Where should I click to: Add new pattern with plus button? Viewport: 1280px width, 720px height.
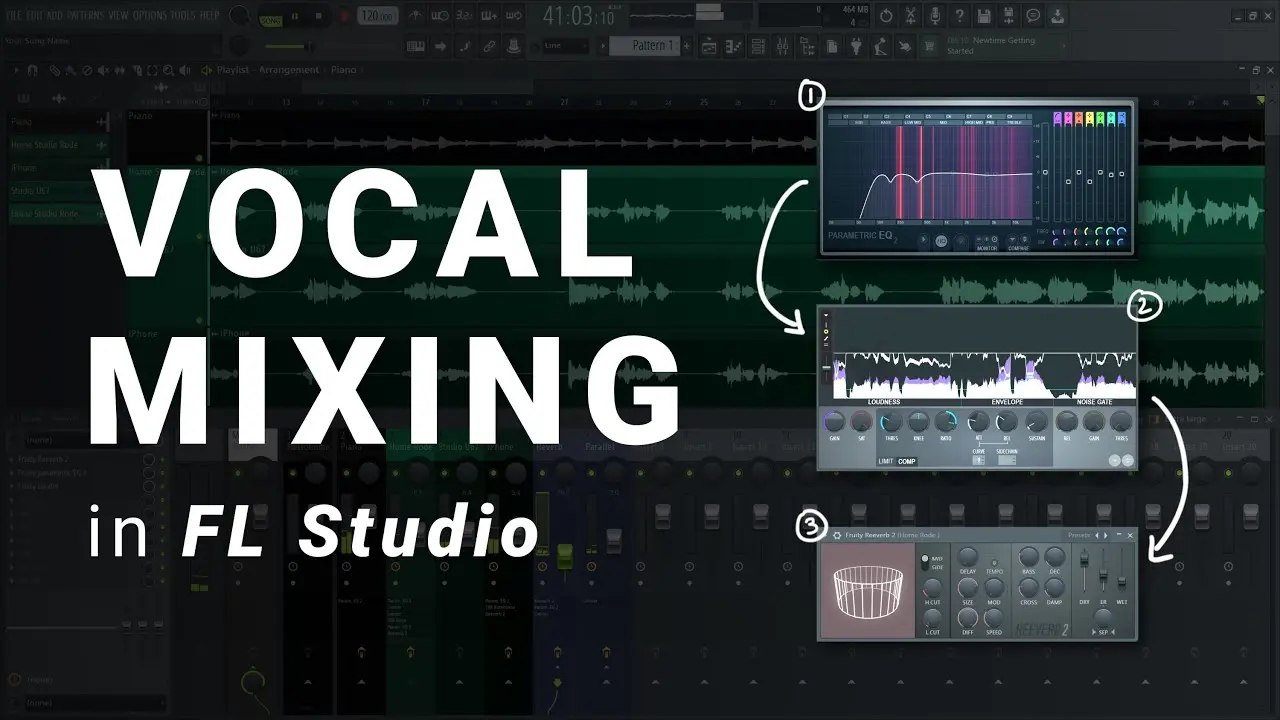click(x=687, y=46)
